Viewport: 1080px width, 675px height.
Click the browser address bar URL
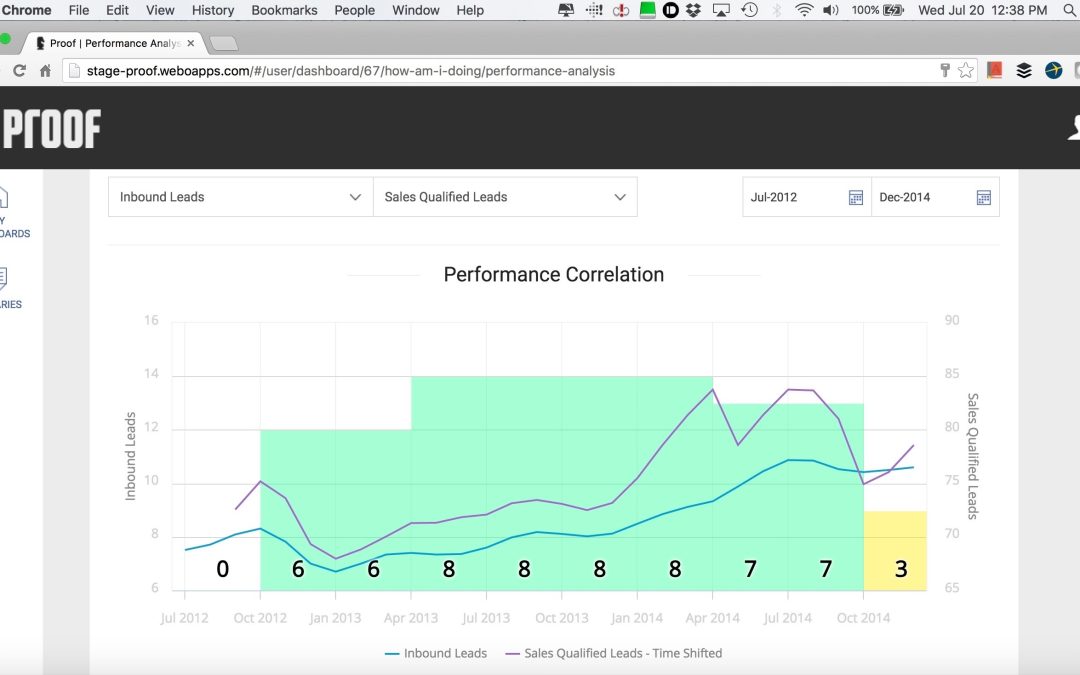[x=351, y=70]
